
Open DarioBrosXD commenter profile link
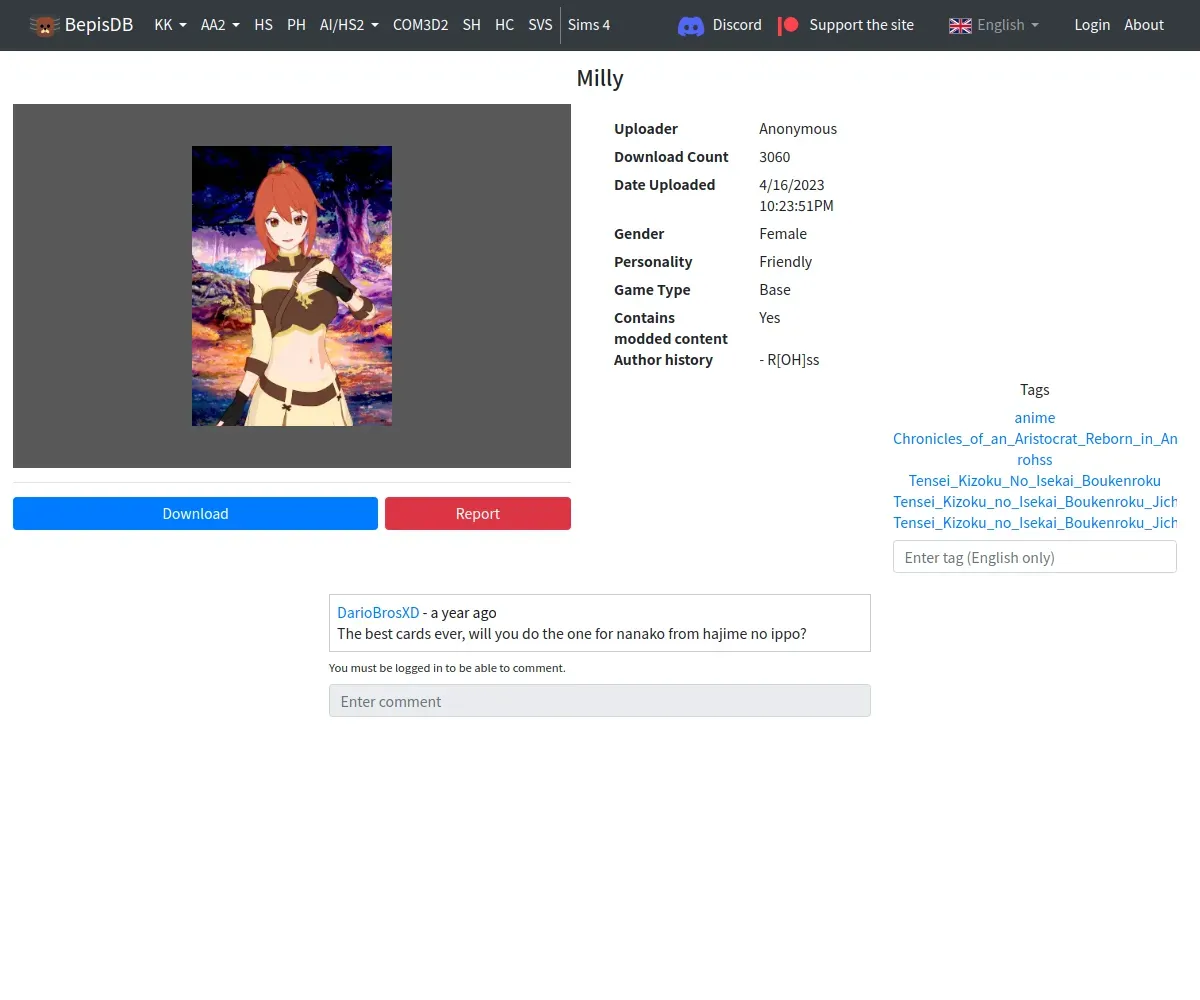(378, 613)
